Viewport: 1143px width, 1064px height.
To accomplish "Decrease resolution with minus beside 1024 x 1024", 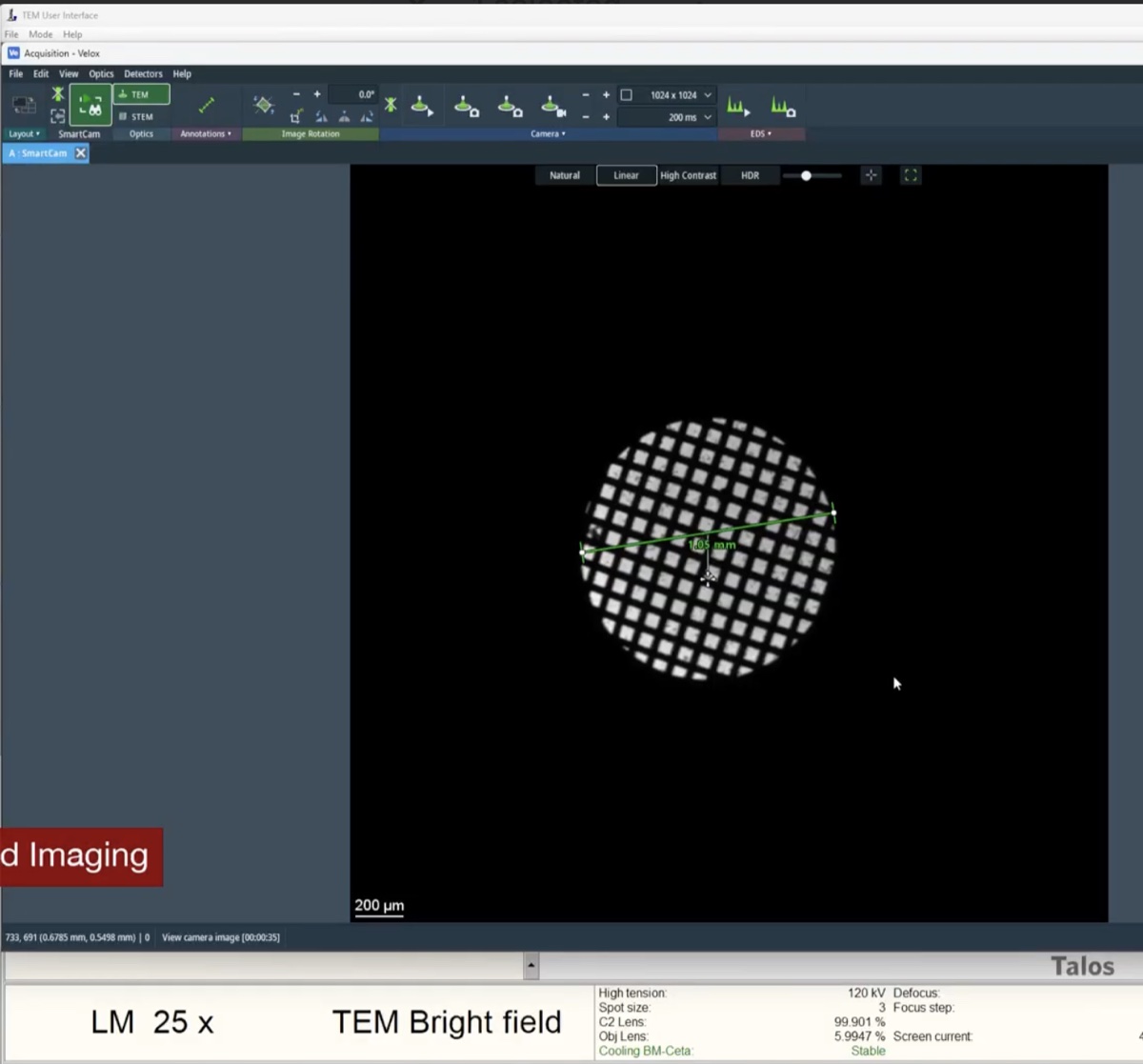I will [585, 95].
